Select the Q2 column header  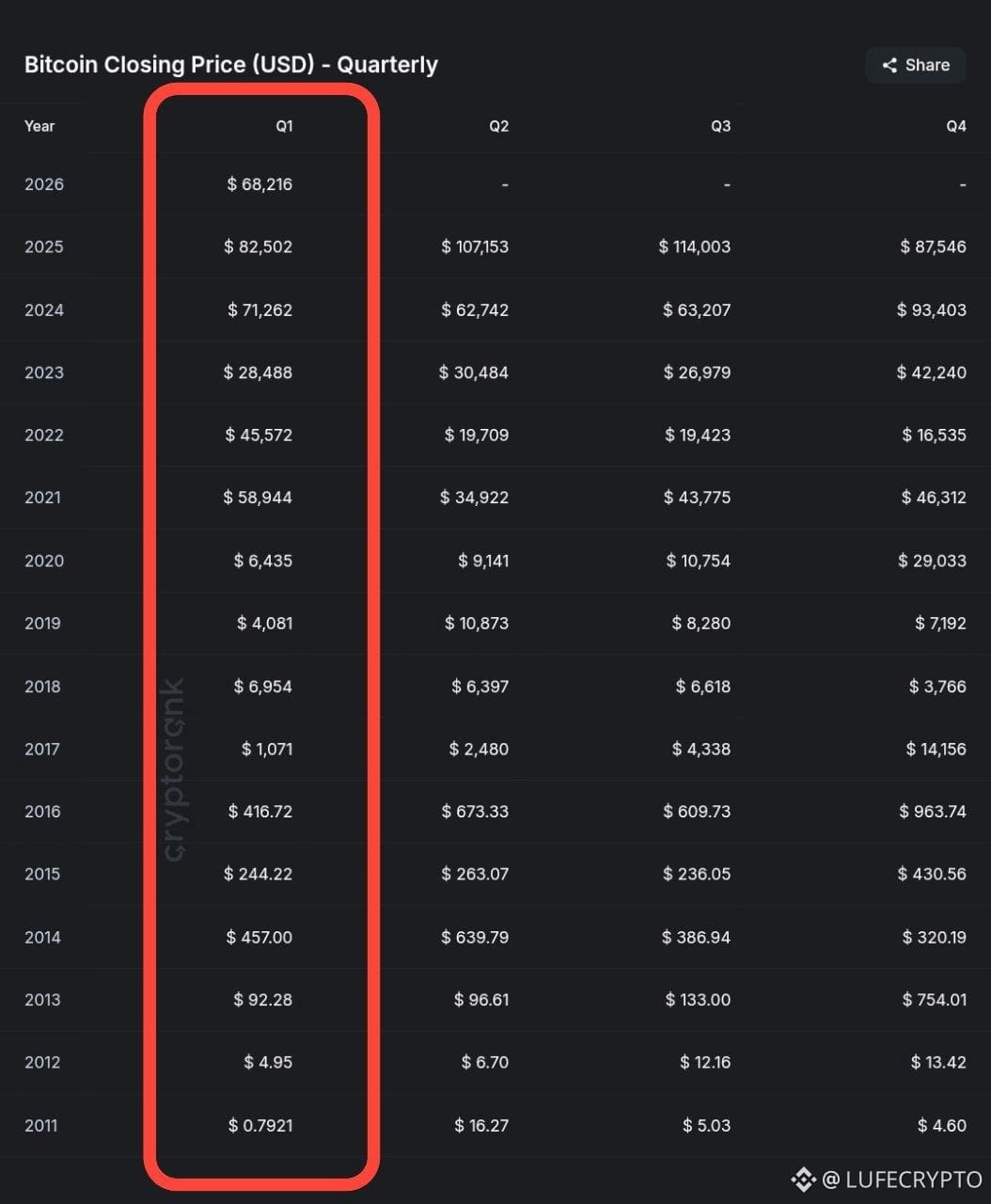(x=498, y=126)
